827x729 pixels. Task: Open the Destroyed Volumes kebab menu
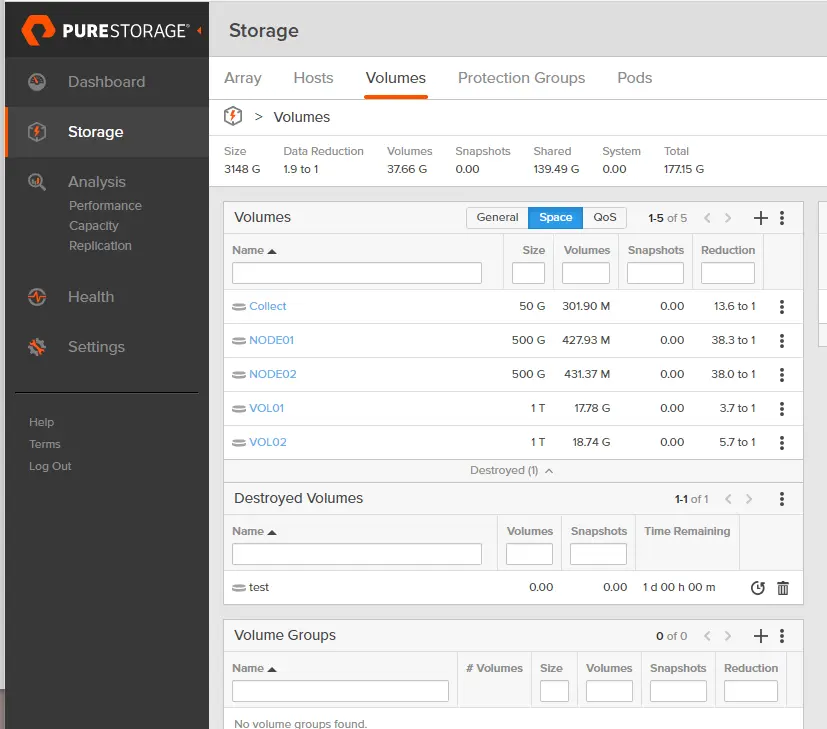pyautogui.click(x=781, y=498)
